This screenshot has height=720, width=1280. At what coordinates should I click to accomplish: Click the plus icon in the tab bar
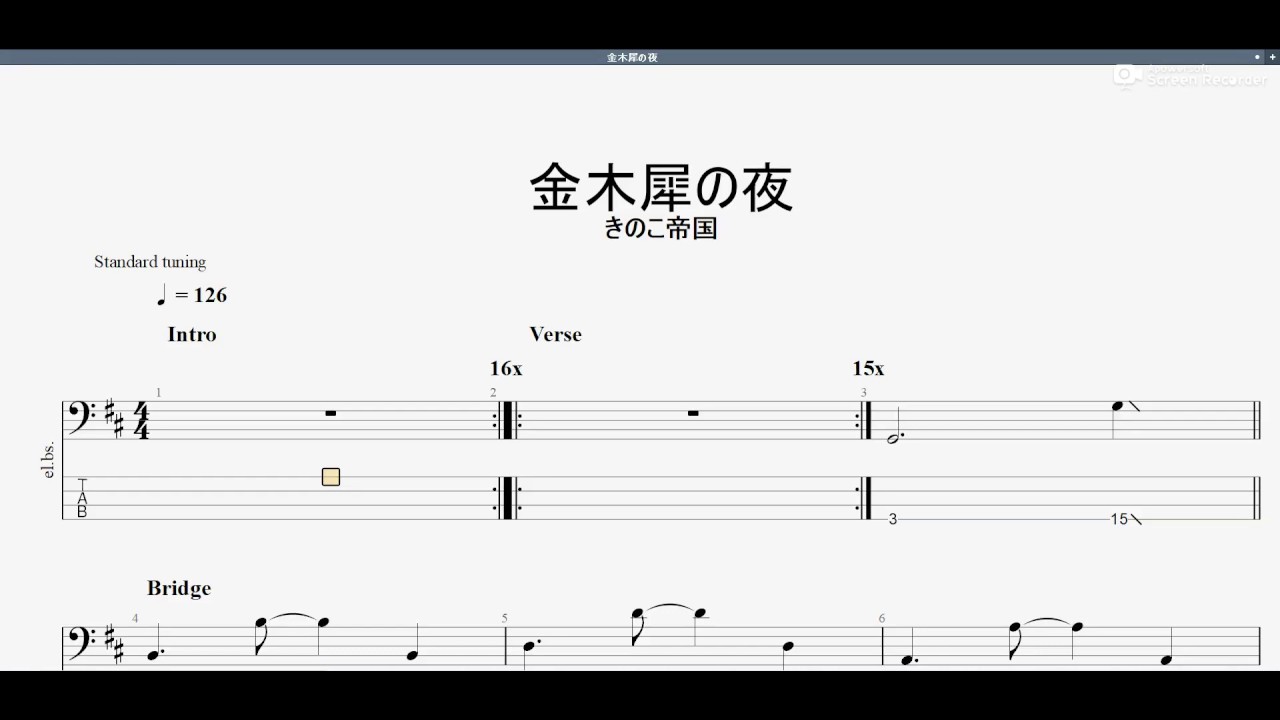[x=1272, y=57]
